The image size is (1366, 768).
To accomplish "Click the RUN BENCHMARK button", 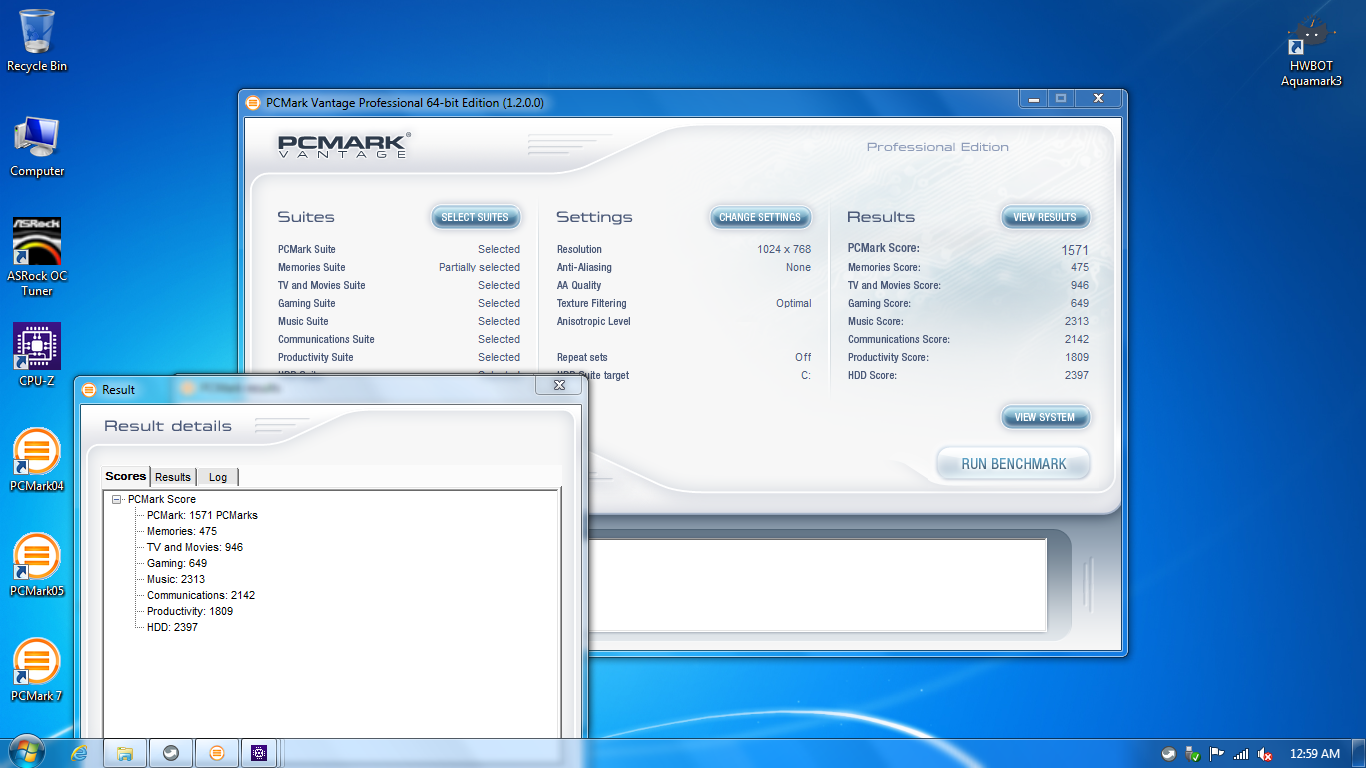I will (1013, 464).
